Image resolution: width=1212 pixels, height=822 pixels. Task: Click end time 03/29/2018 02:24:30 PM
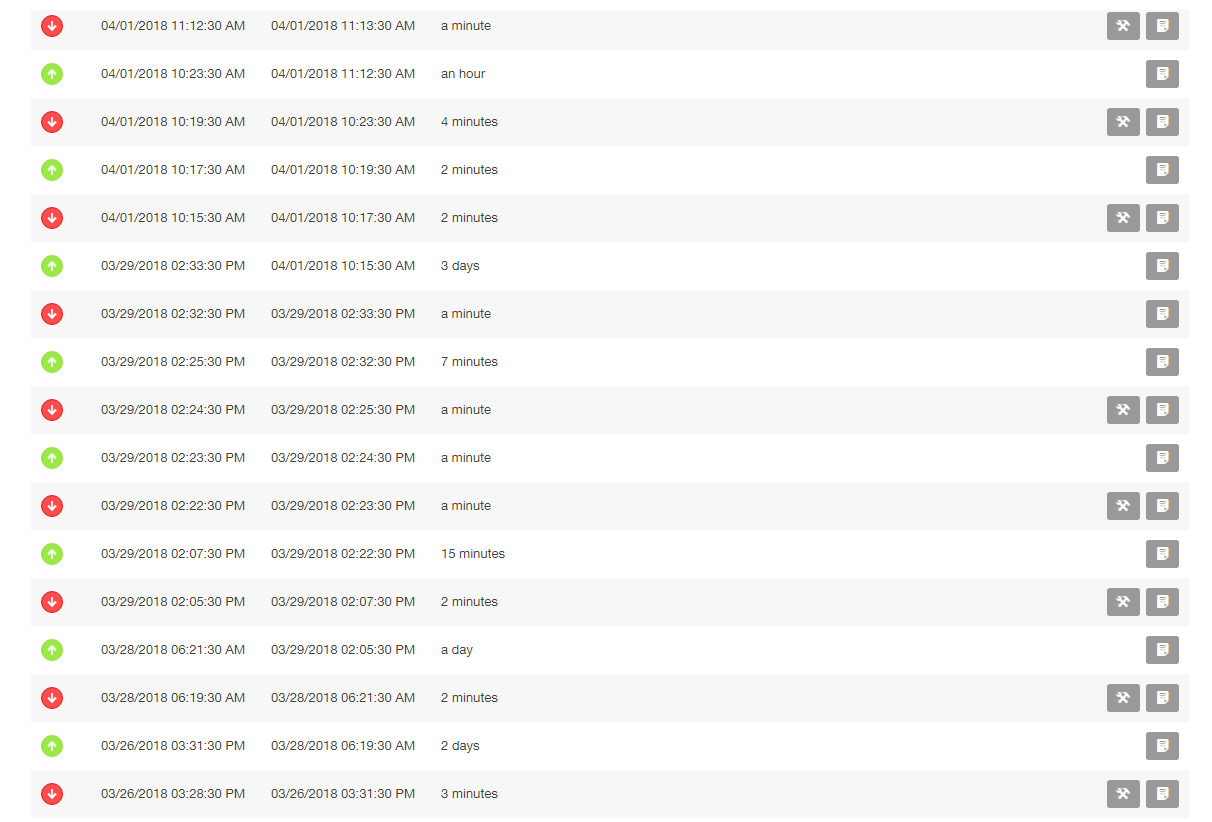click(x=343, y=458)
